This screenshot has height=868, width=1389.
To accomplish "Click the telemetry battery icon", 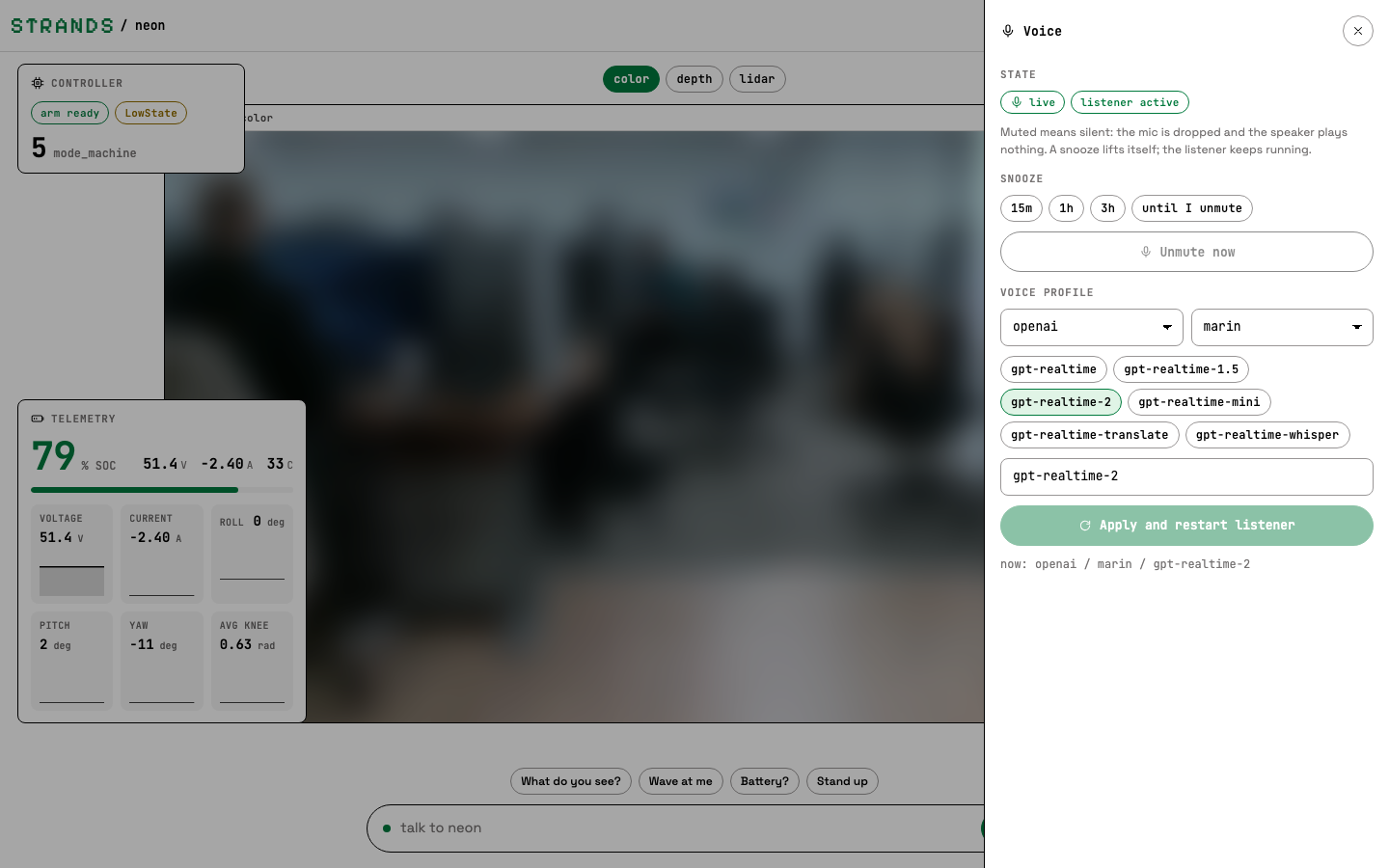I will [38, 419].
